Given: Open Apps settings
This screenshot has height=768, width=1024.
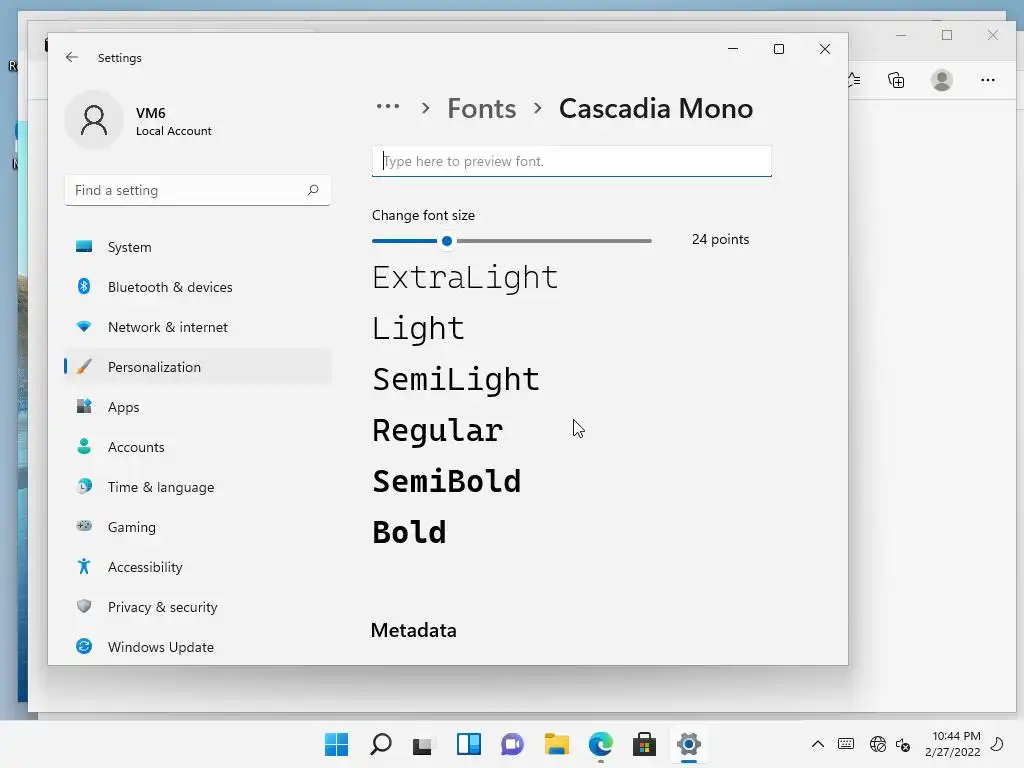Looking at the screenshot, I should (x=198, y=406).
